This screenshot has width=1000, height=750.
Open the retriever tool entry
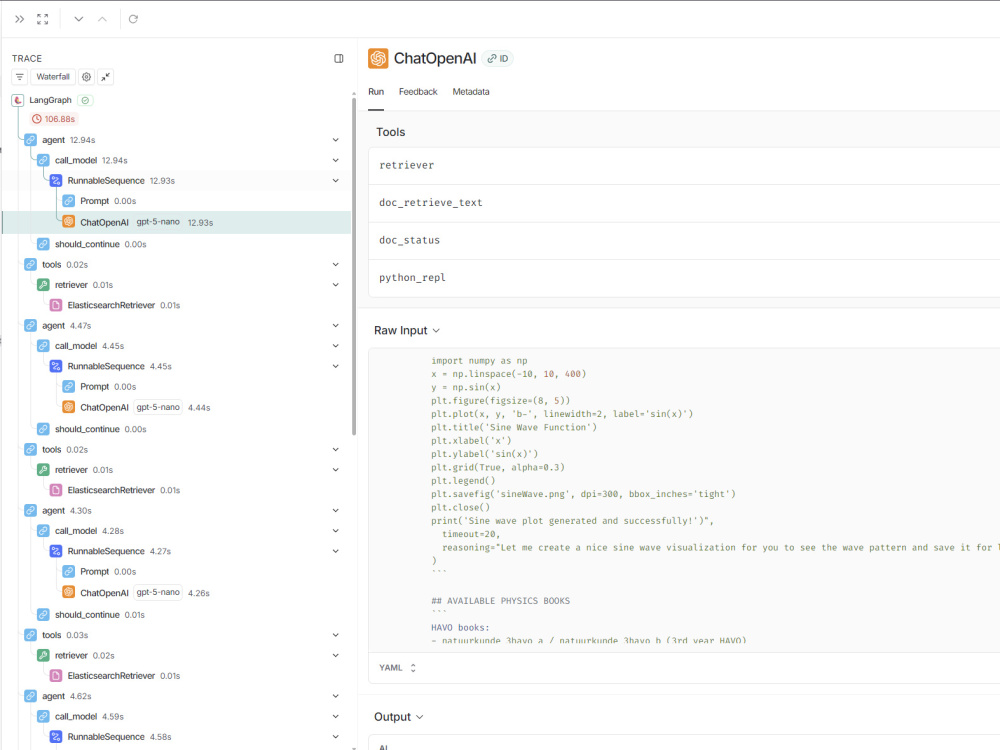[684, 166]
